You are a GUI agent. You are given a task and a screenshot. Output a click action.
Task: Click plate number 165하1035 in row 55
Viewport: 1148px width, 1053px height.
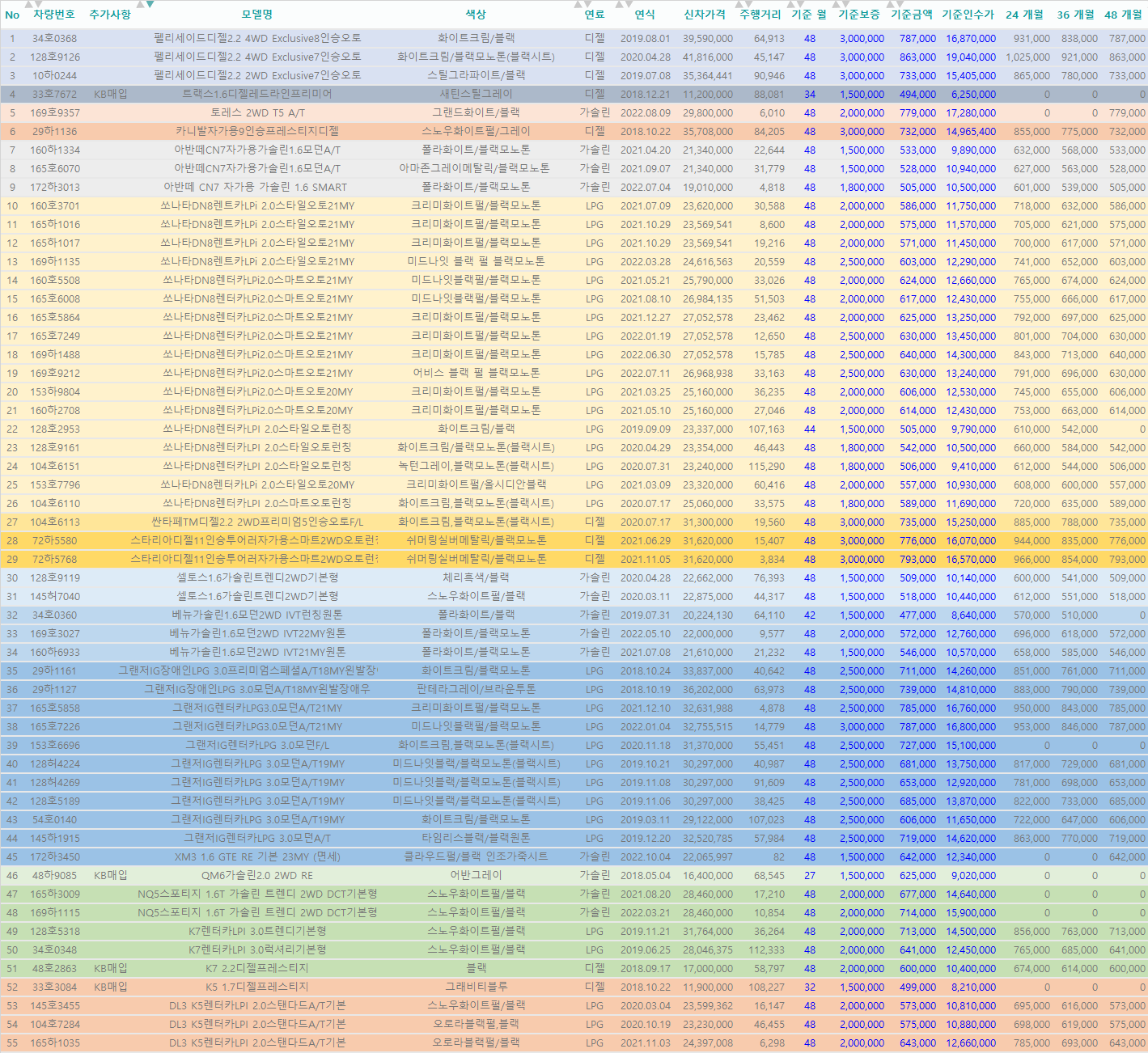[55, 1042]
